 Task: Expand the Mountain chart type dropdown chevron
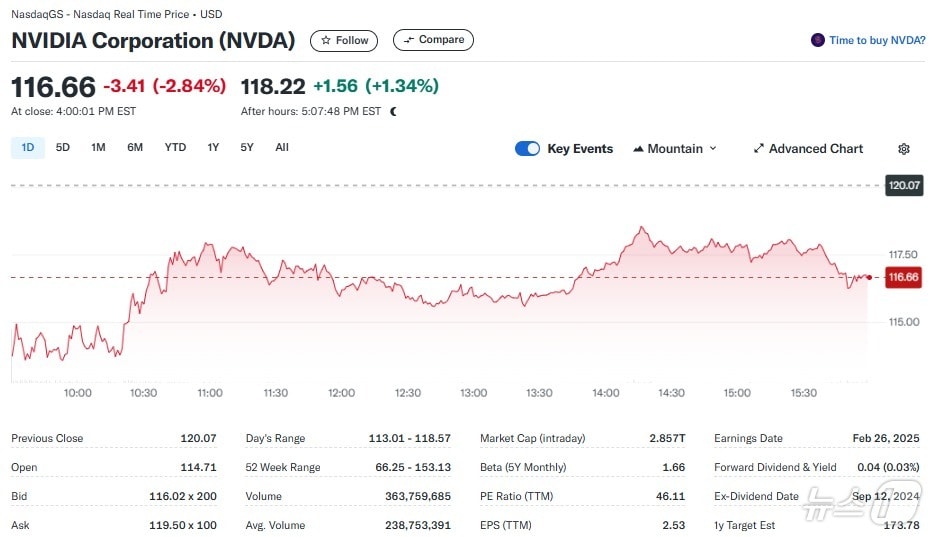pyautogui.click(x=713, y=149)
